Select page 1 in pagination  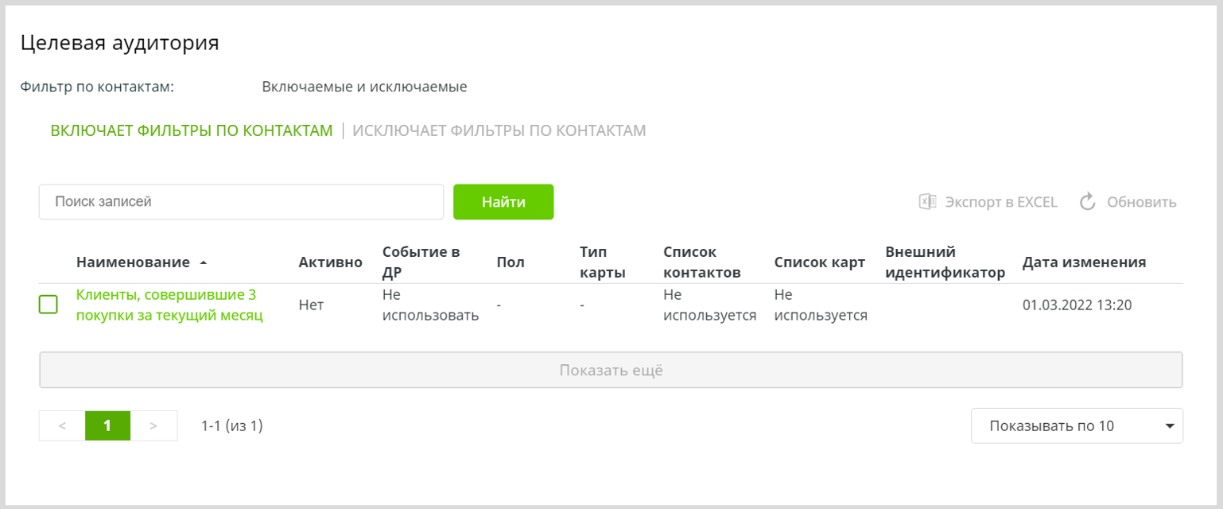click(107, 426)
